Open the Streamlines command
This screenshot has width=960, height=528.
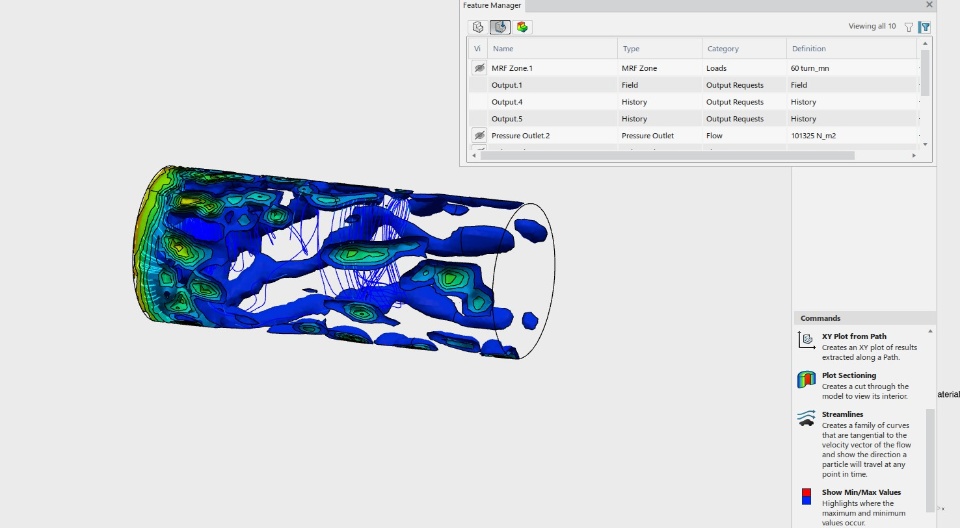coord(842,415)
